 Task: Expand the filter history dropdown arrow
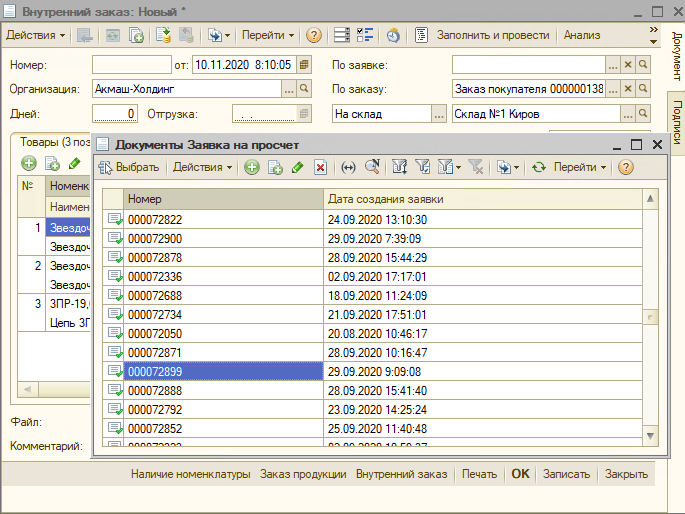click(x=458, y=168)
